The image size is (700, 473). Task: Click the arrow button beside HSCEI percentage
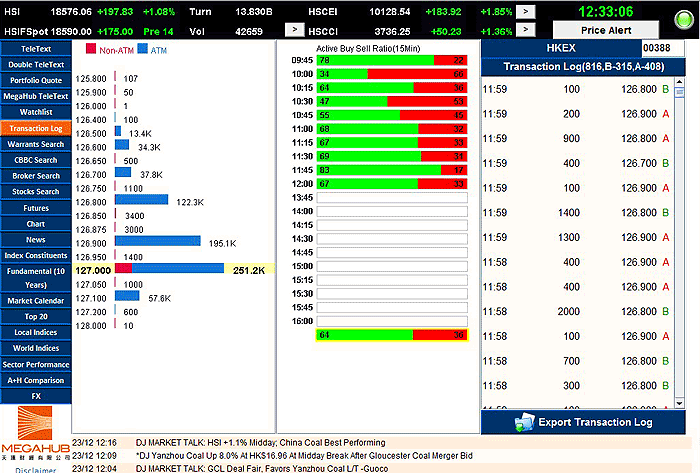[x=527, y=11]
